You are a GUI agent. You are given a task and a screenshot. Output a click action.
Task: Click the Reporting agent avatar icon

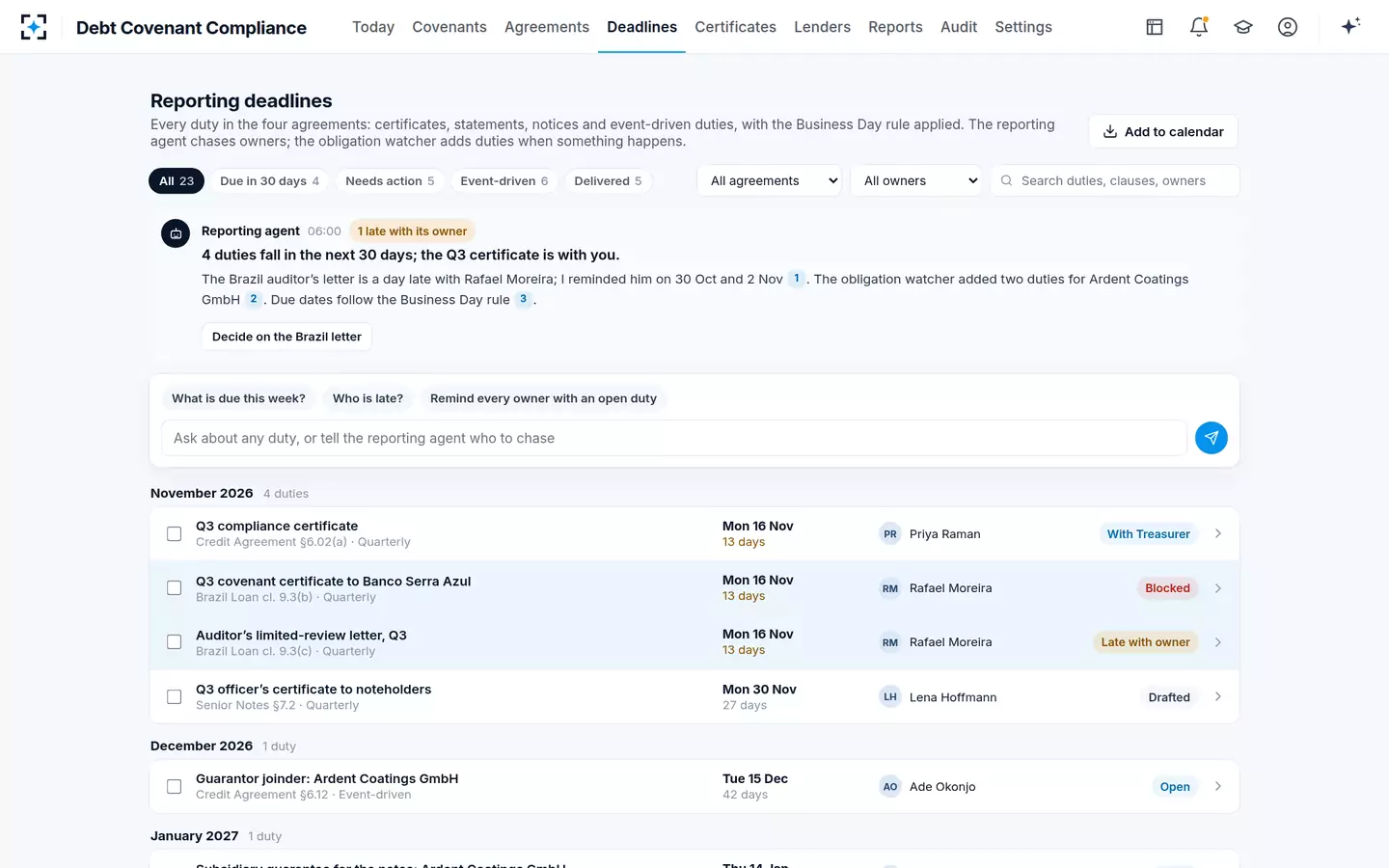click(x=176, y=233)
